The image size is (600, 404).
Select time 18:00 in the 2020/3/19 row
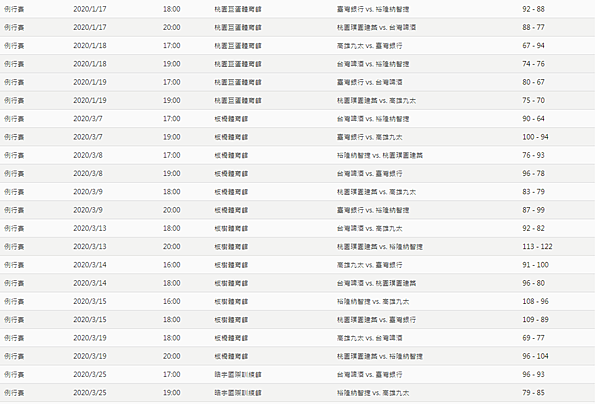171,338
